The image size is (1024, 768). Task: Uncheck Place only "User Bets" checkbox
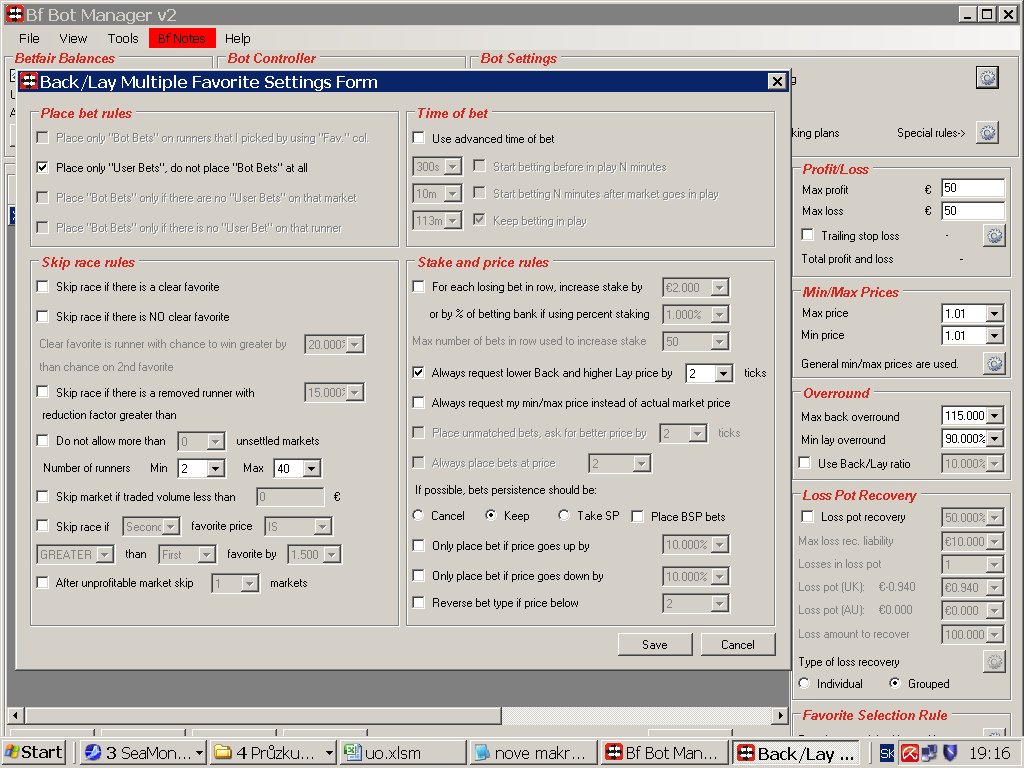(42, 168)
